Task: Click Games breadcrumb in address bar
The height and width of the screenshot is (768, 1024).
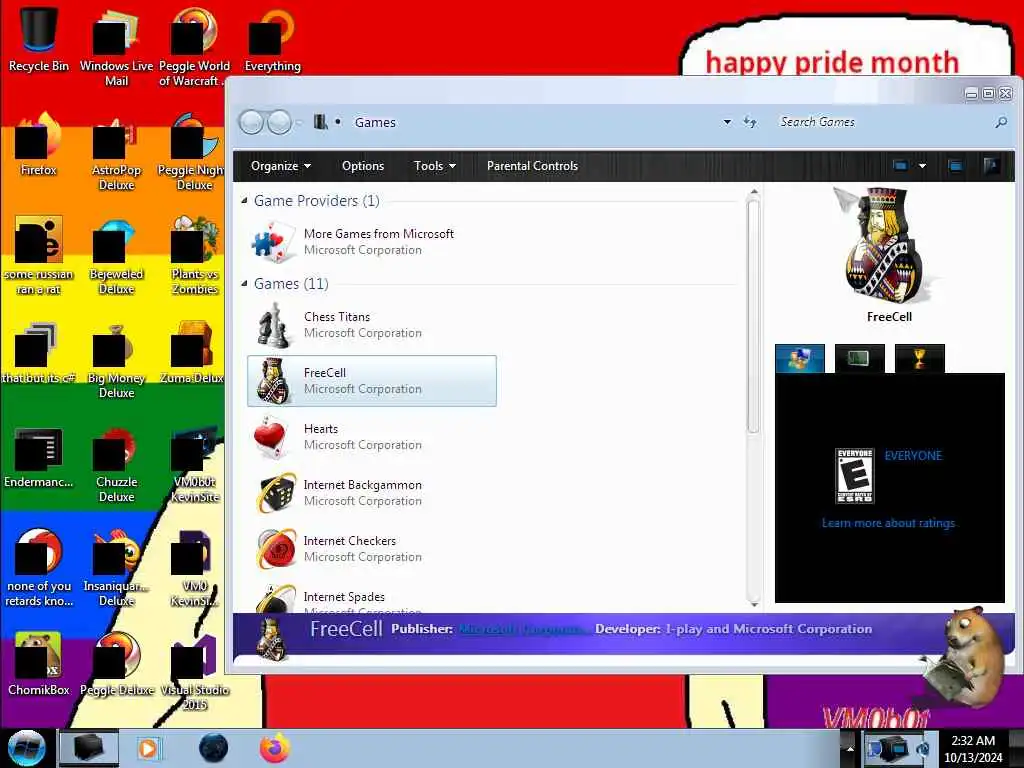Action: 375,122
